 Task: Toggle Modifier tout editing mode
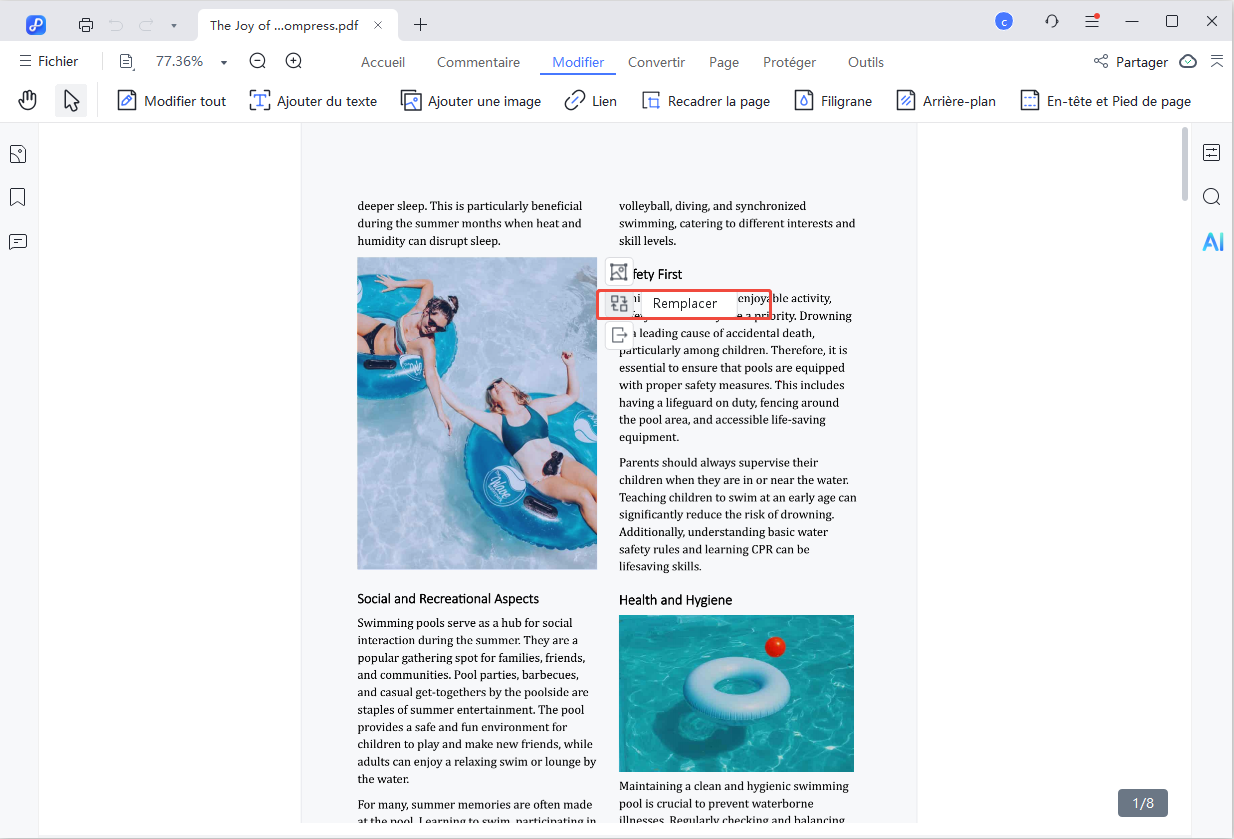tap(171, 100)
